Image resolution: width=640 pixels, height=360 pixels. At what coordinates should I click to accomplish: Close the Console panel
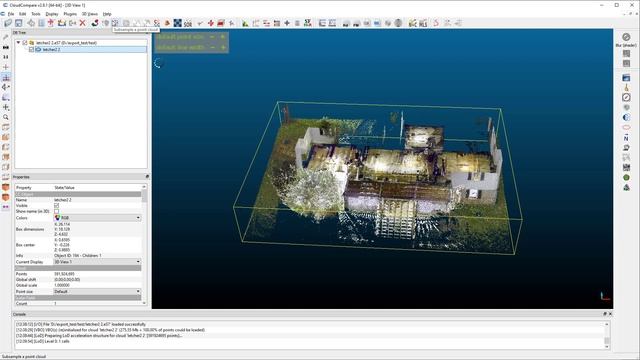610,314
